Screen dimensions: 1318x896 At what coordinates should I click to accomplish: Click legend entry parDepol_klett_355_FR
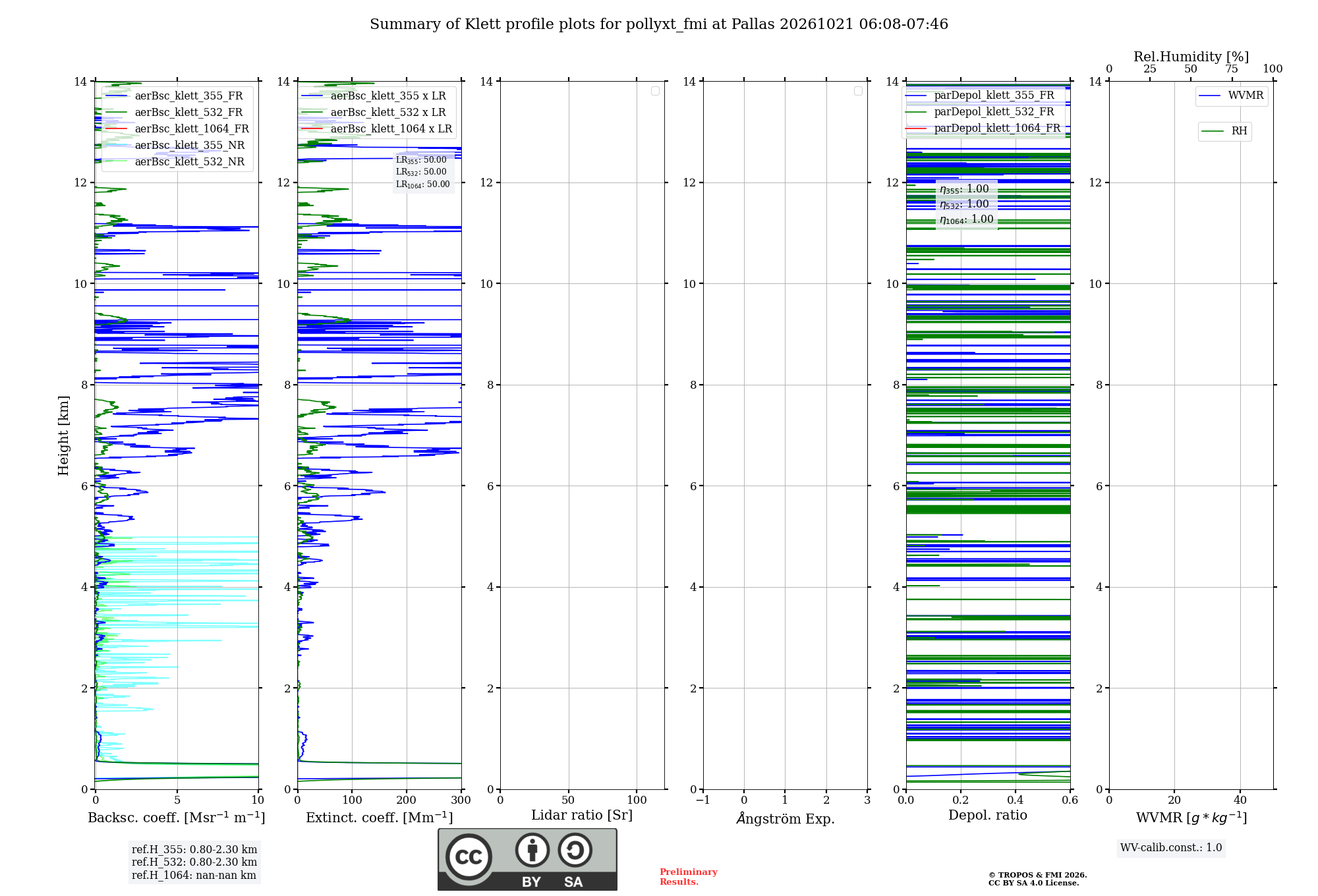(981, 96)
